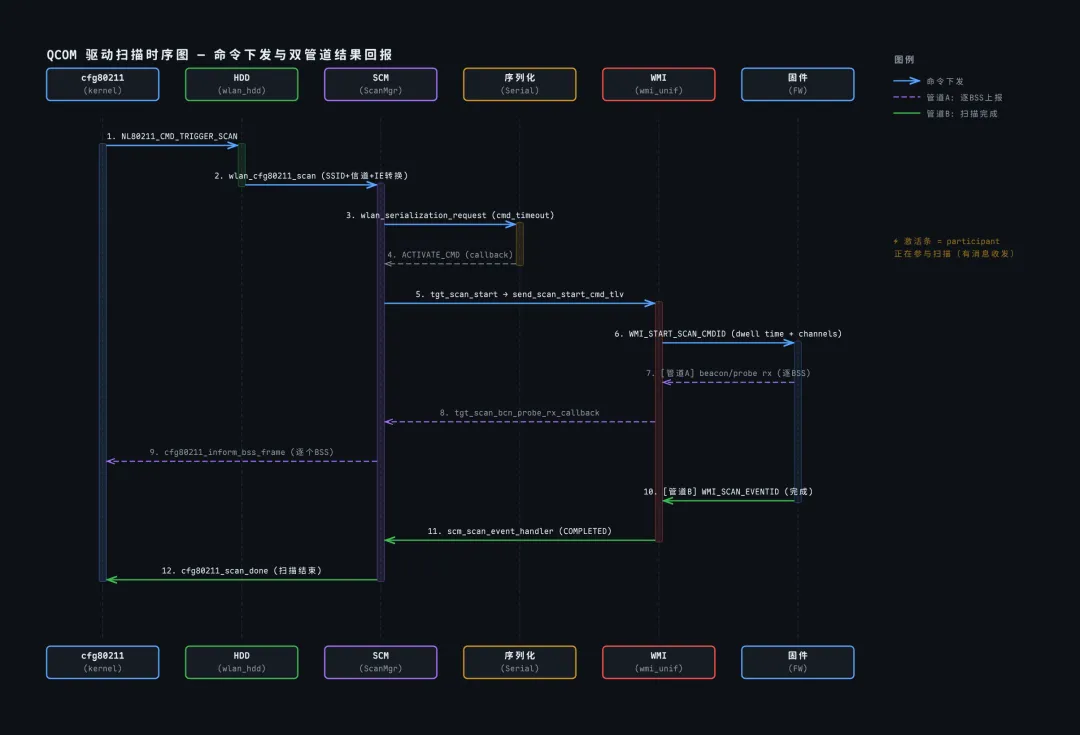
Task: Select the top SCM (ScanMgr) participant box
Action: (381, 84)
